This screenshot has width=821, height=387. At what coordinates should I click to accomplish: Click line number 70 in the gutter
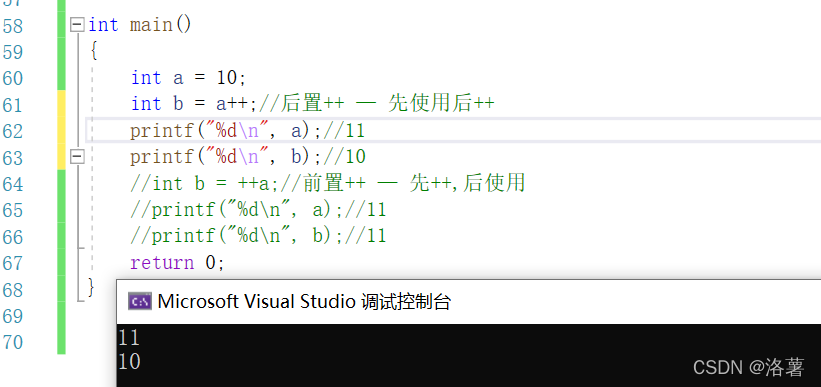pyautogui.click(x=13, y=342)
